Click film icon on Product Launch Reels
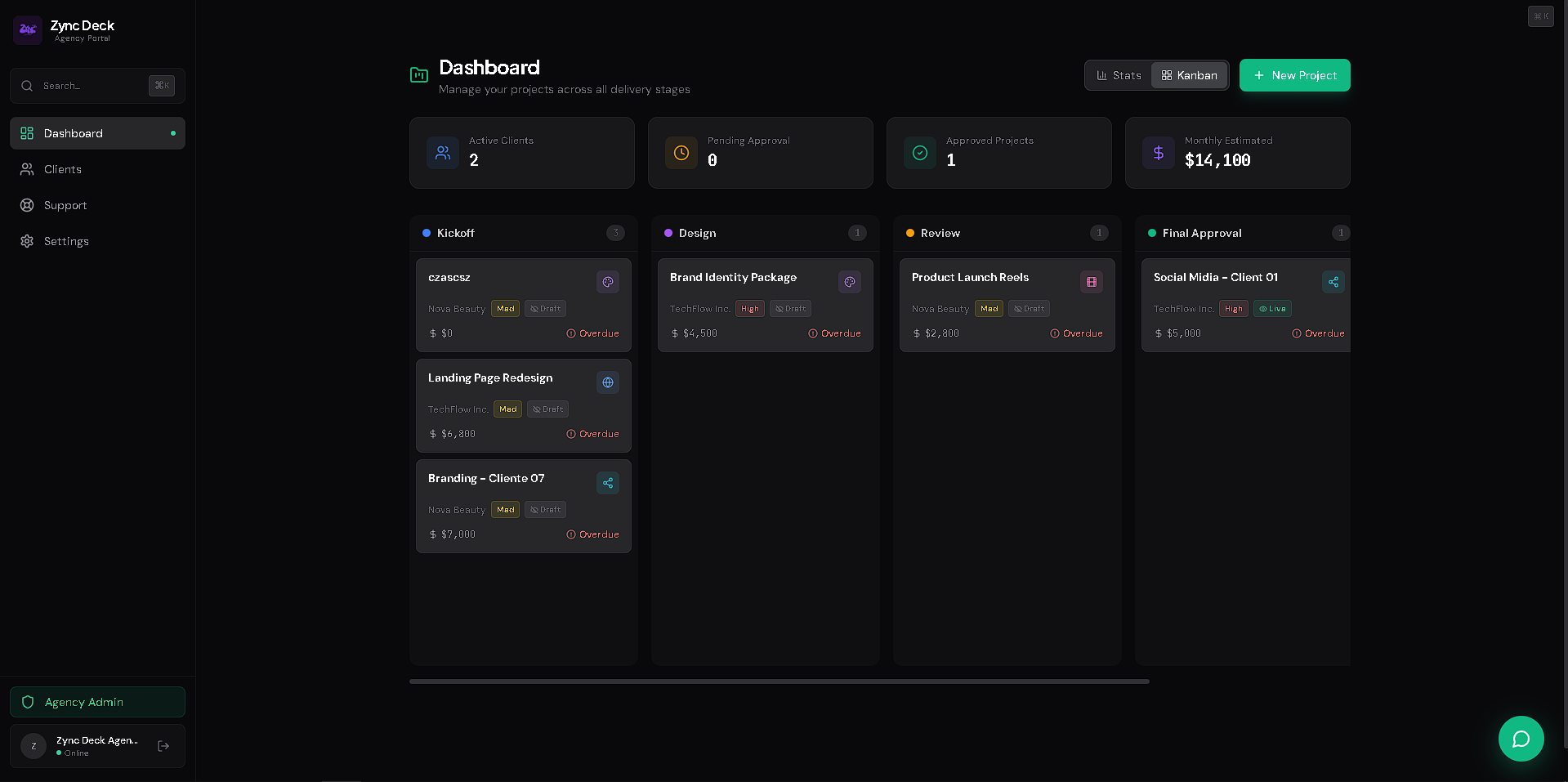This screenshot has height=782, width=1568. (1092, 282)
